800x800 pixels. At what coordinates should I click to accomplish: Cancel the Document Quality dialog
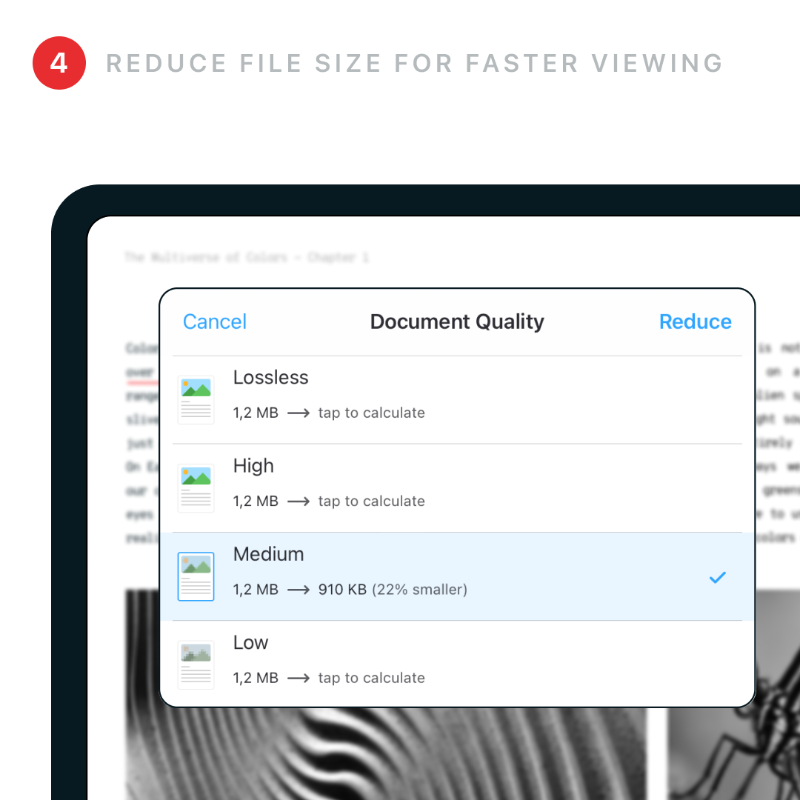pyautogui.click(x=214, y=322)
